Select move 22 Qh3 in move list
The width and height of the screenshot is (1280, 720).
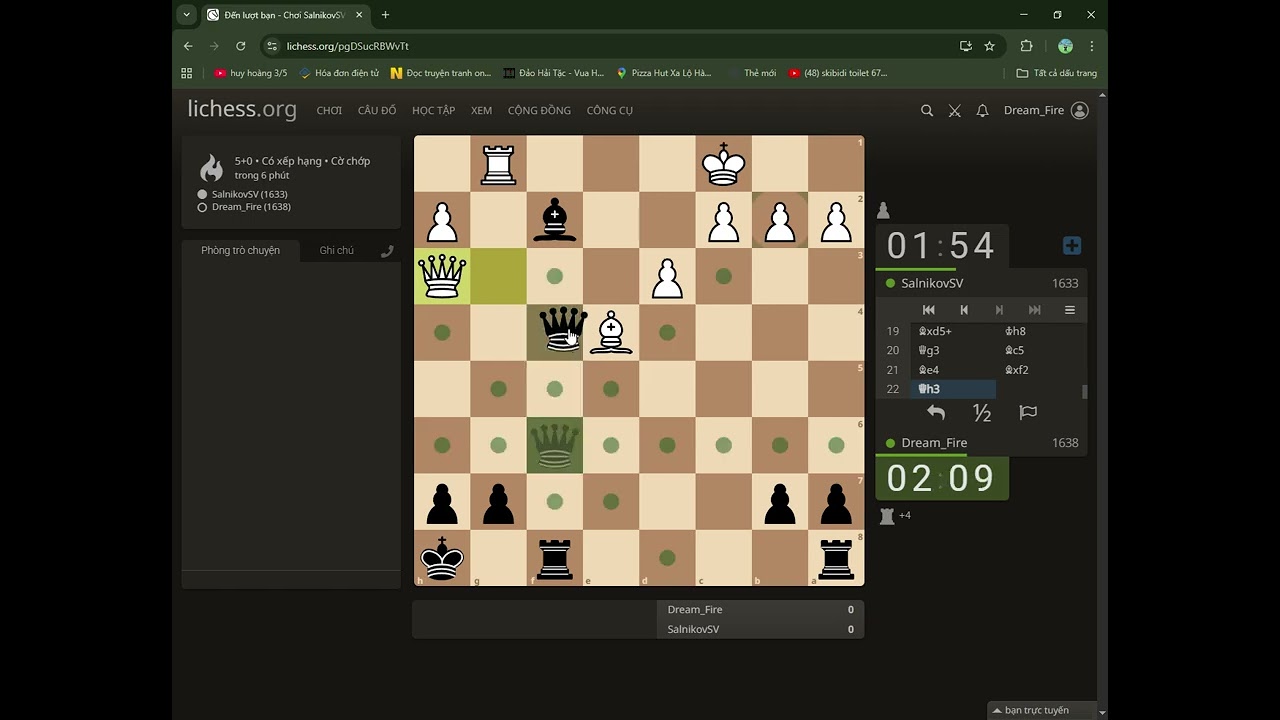click(x=952, y=389)
